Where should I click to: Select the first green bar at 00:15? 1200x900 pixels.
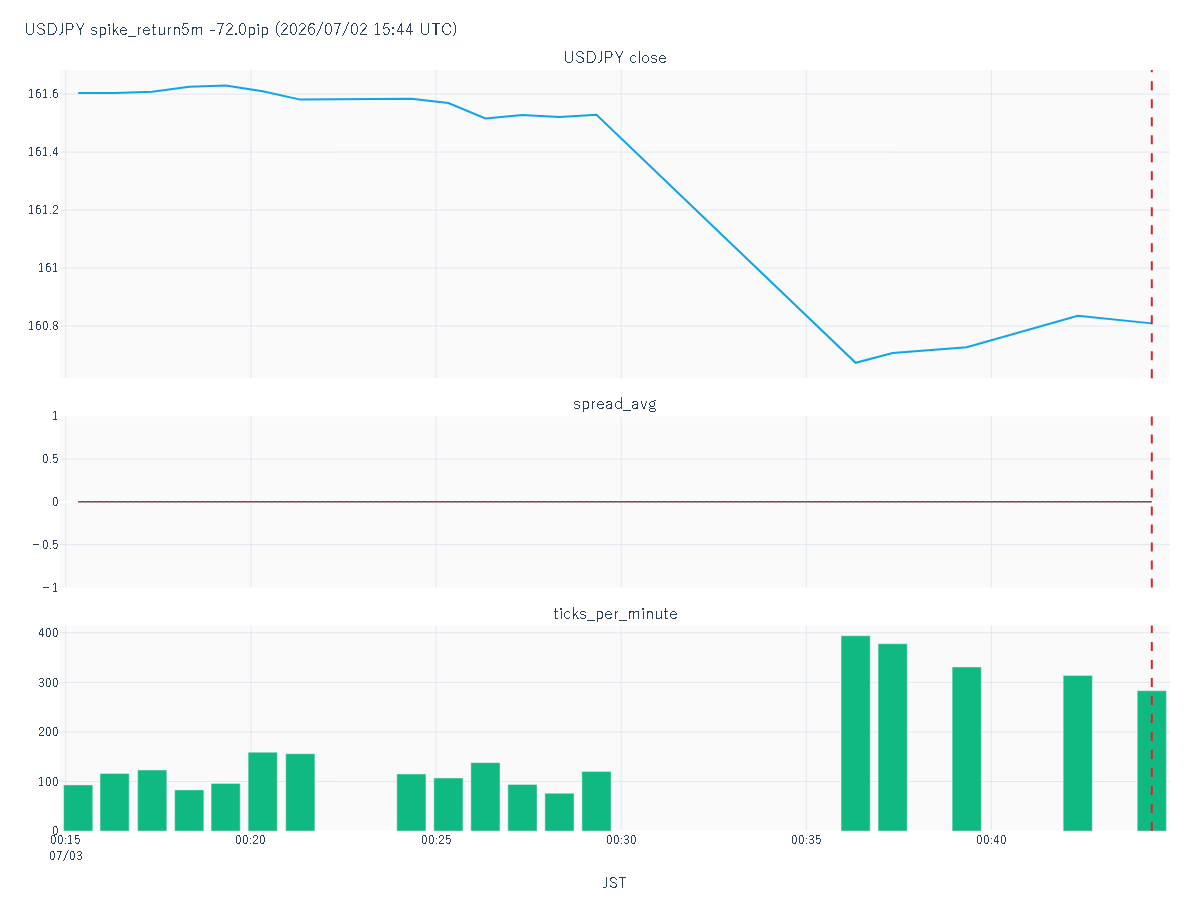(x=78, y=807)
